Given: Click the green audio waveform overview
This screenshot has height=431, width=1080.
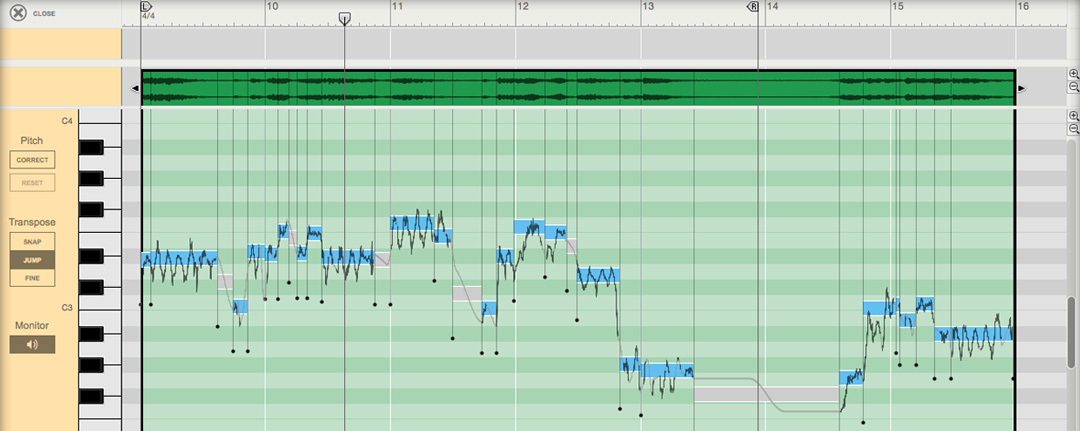Looking at the screenshot, I should tap(578, 88).
